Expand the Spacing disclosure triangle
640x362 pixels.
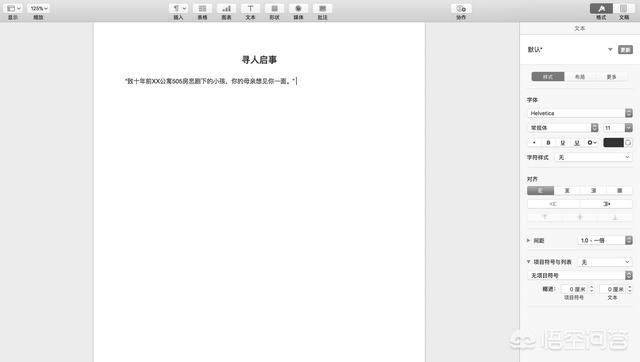[x=529, y=240]
